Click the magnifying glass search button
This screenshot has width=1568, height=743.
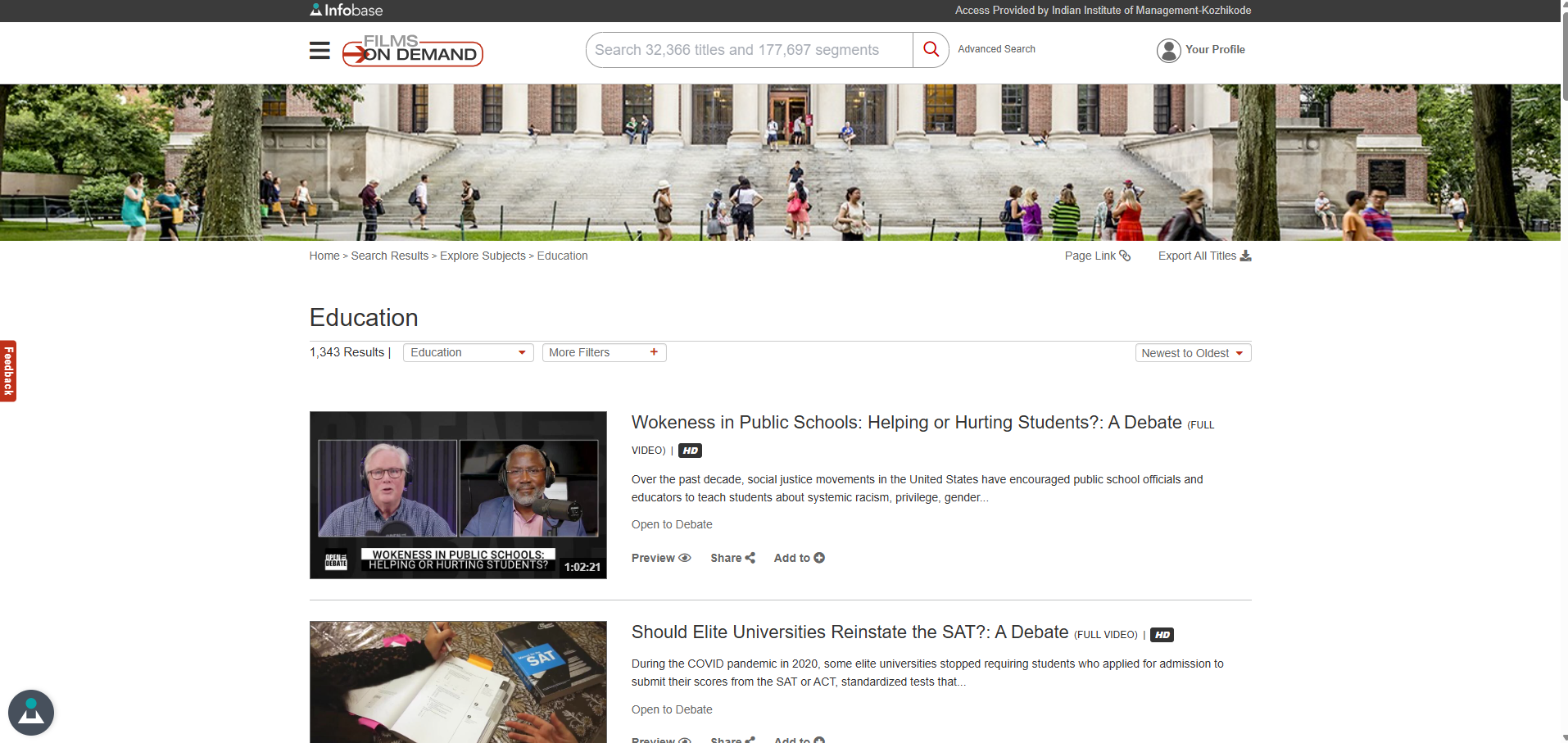(931, 50)
